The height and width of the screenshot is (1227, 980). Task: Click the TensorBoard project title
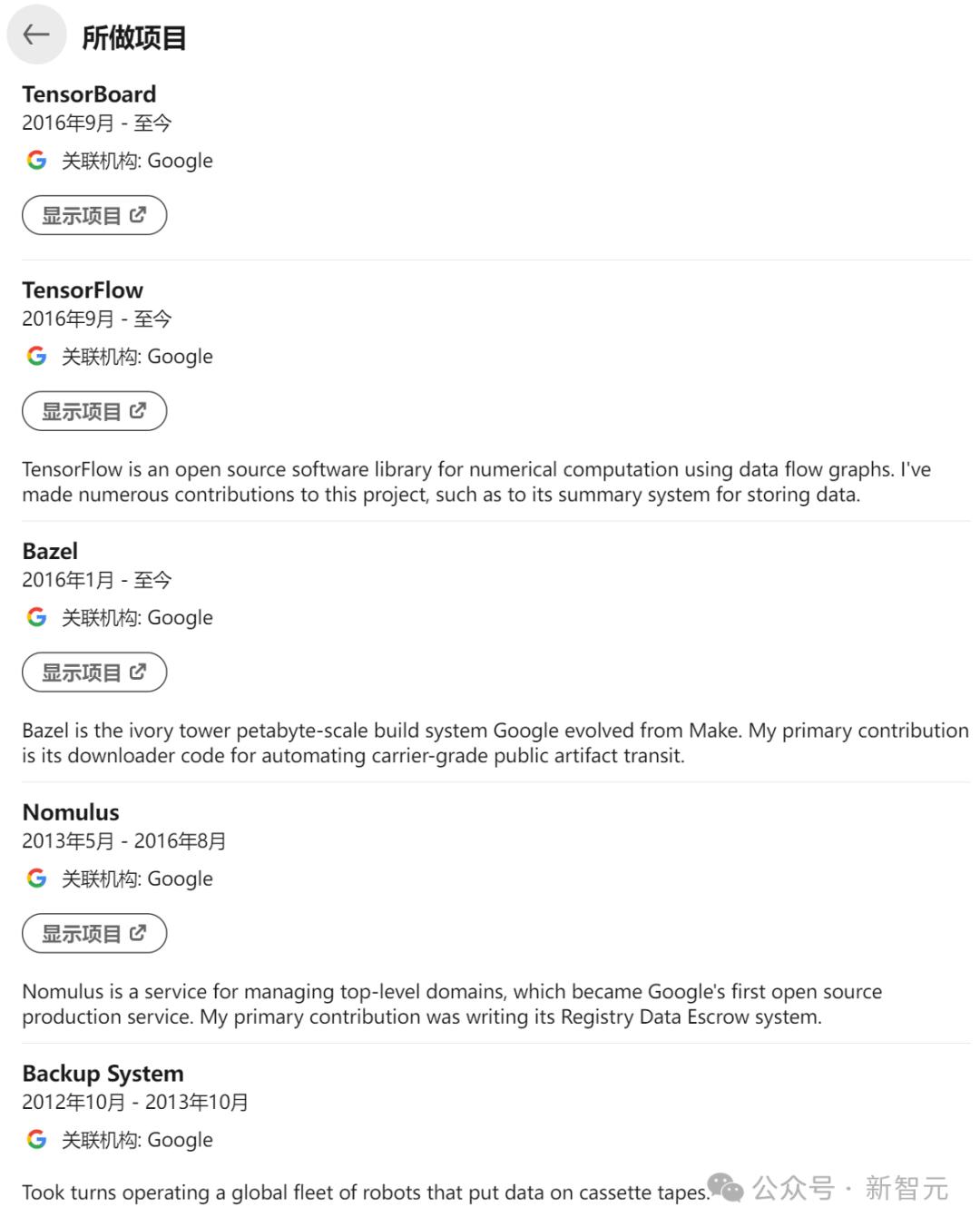[89, 94]
